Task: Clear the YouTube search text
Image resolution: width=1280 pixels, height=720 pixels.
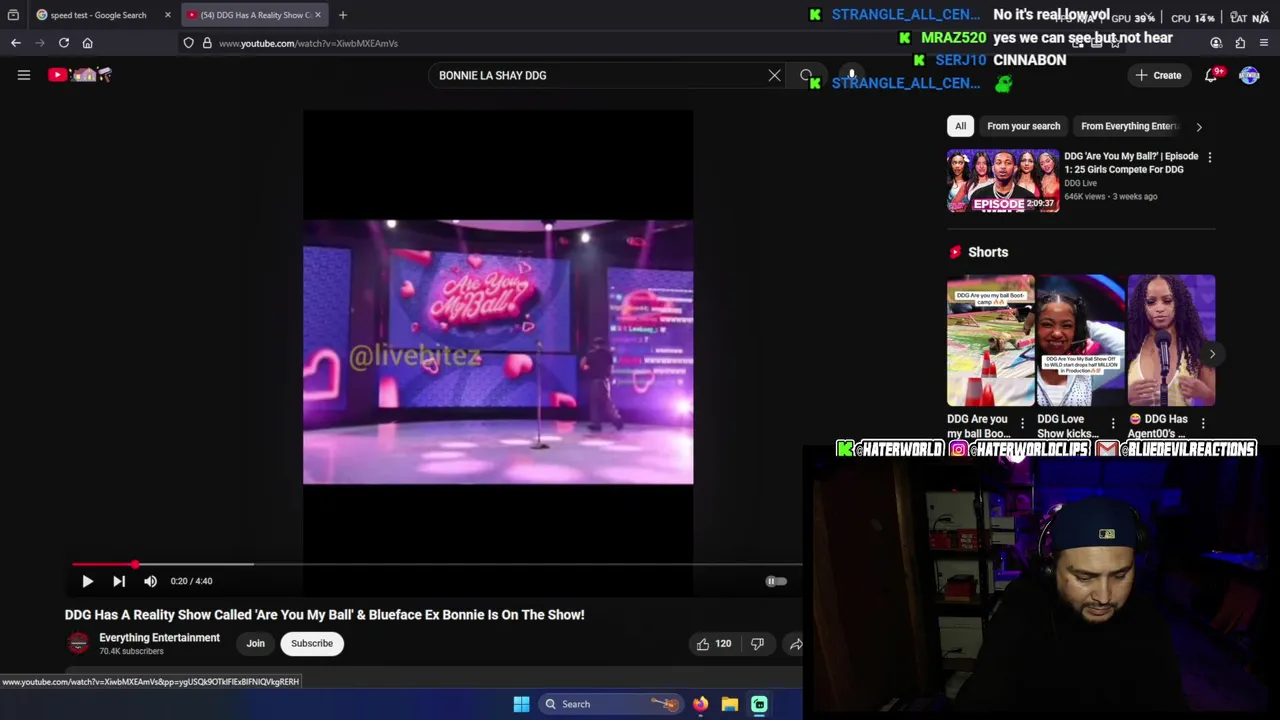Action: 774,75
